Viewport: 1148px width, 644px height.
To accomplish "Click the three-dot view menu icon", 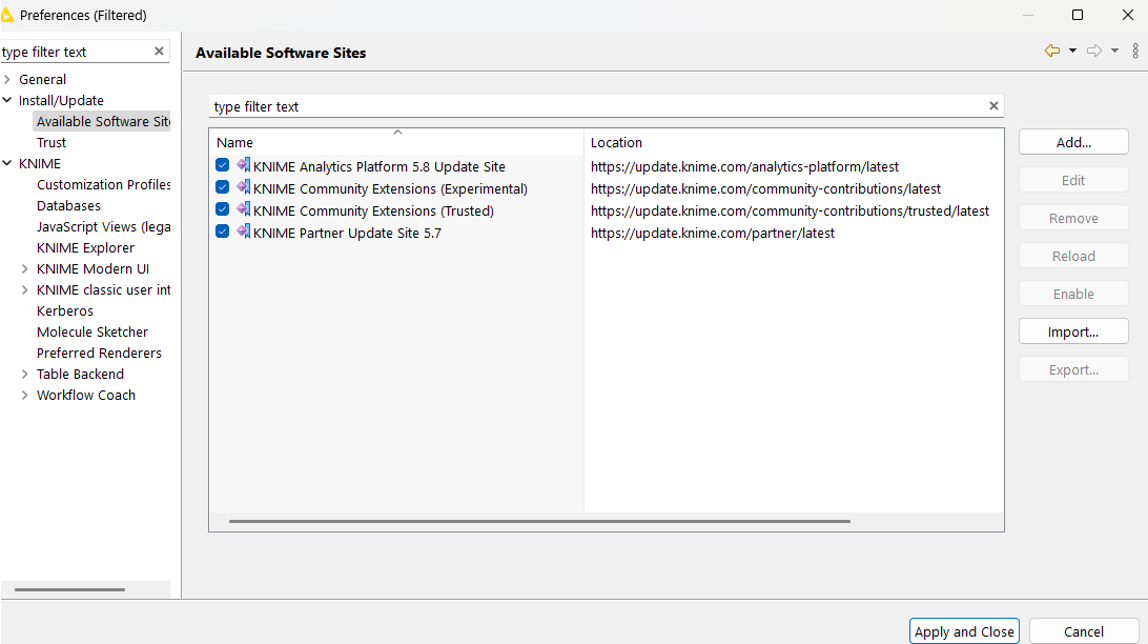I will pos(1135,51).
